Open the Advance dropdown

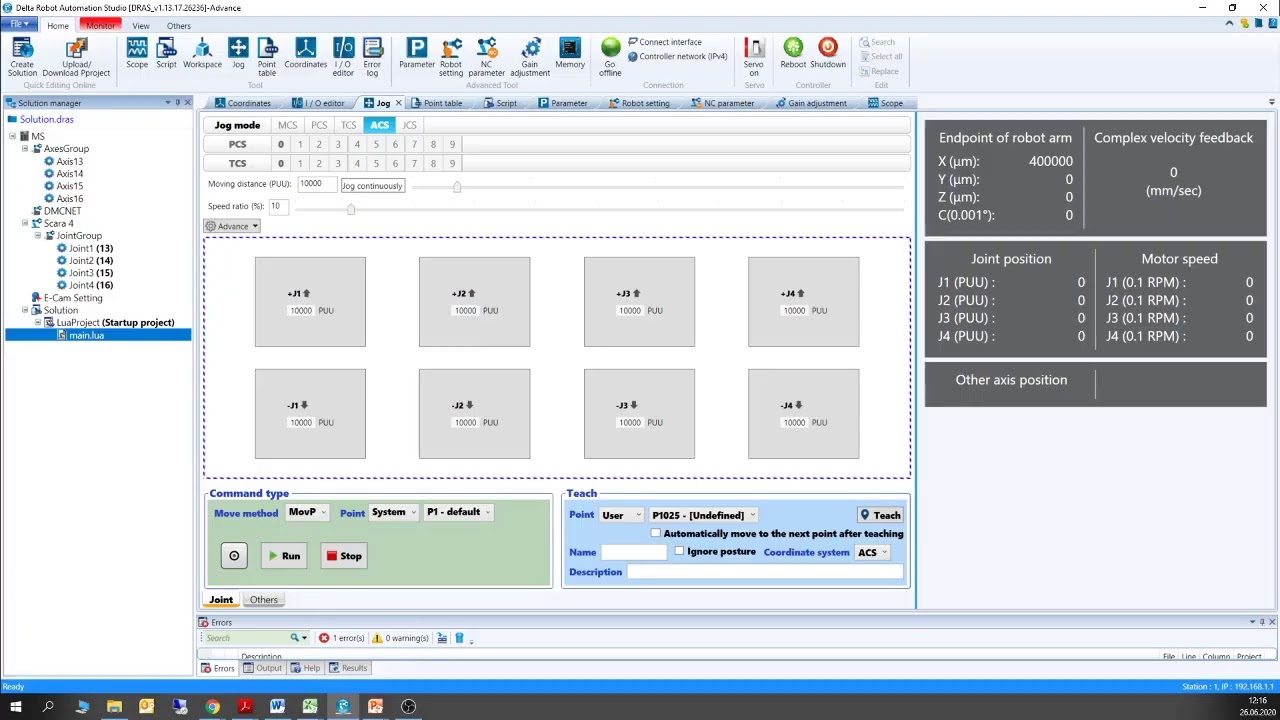[x=232, y=226]
